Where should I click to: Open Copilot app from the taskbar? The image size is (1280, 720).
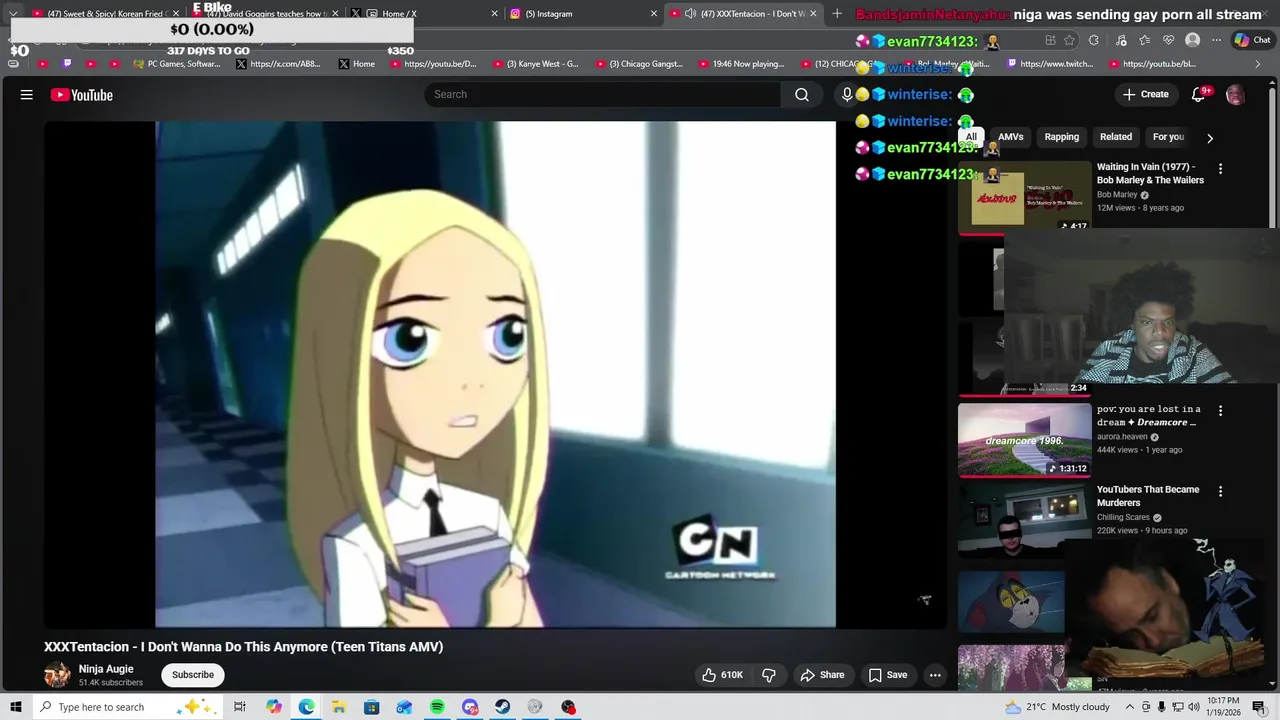point(274,707)
